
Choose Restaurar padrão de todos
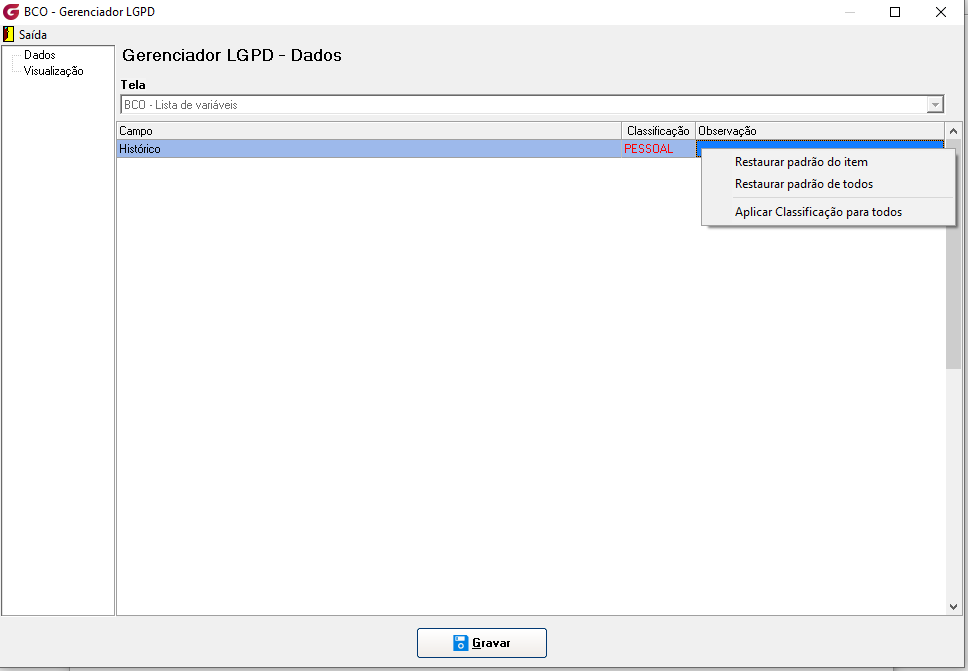coord(804,184)
